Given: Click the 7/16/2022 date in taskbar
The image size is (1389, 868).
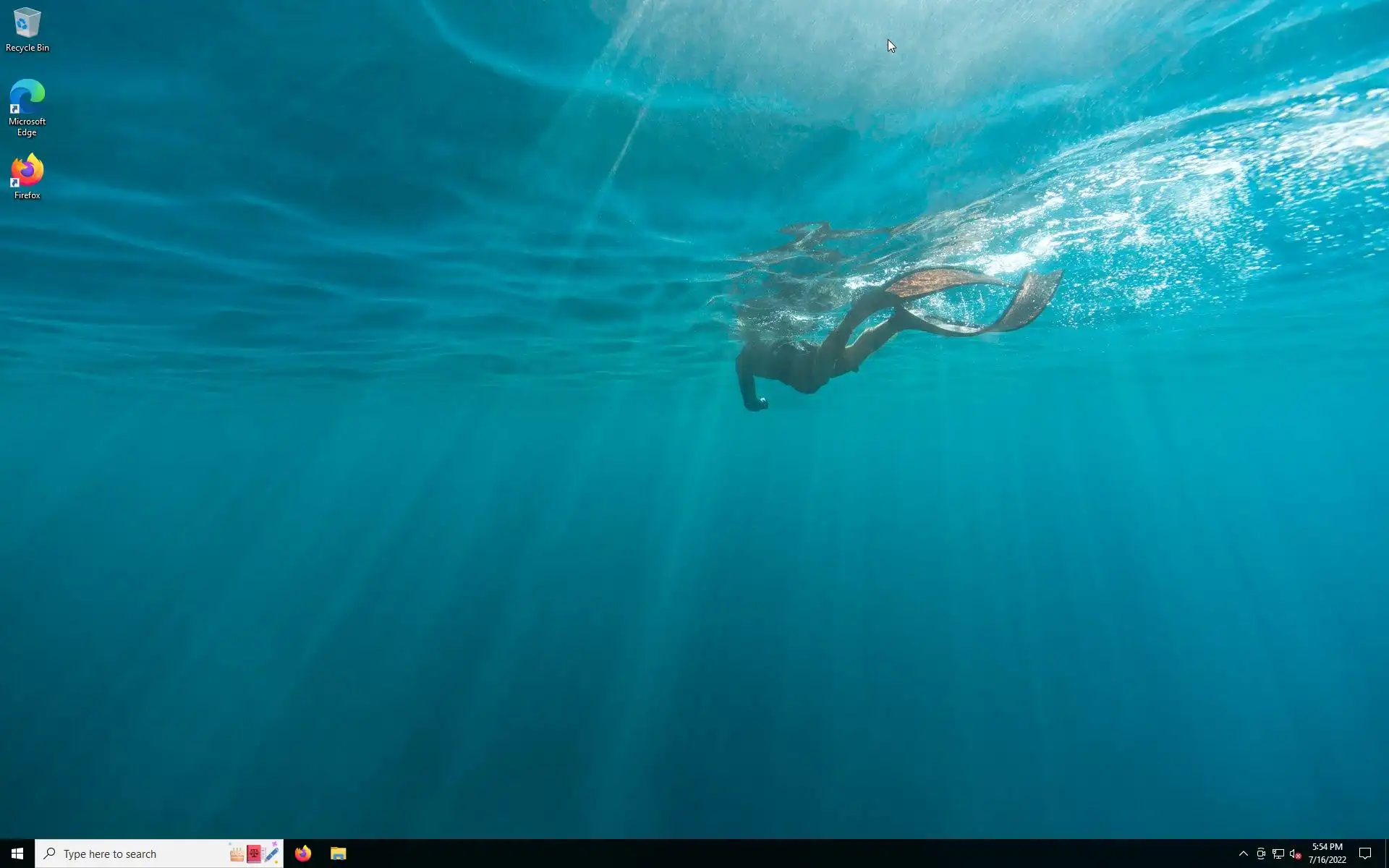Looking at the screenshot, I should tap(1327, 860).
